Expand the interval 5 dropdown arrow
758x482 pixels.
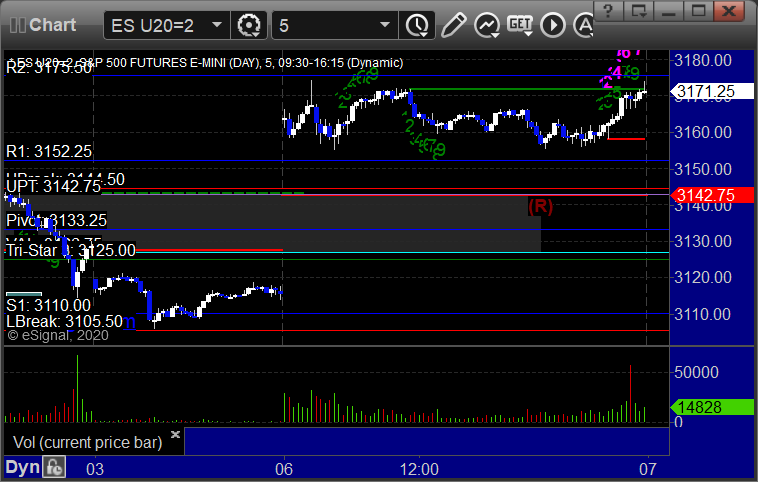point(385,25)
